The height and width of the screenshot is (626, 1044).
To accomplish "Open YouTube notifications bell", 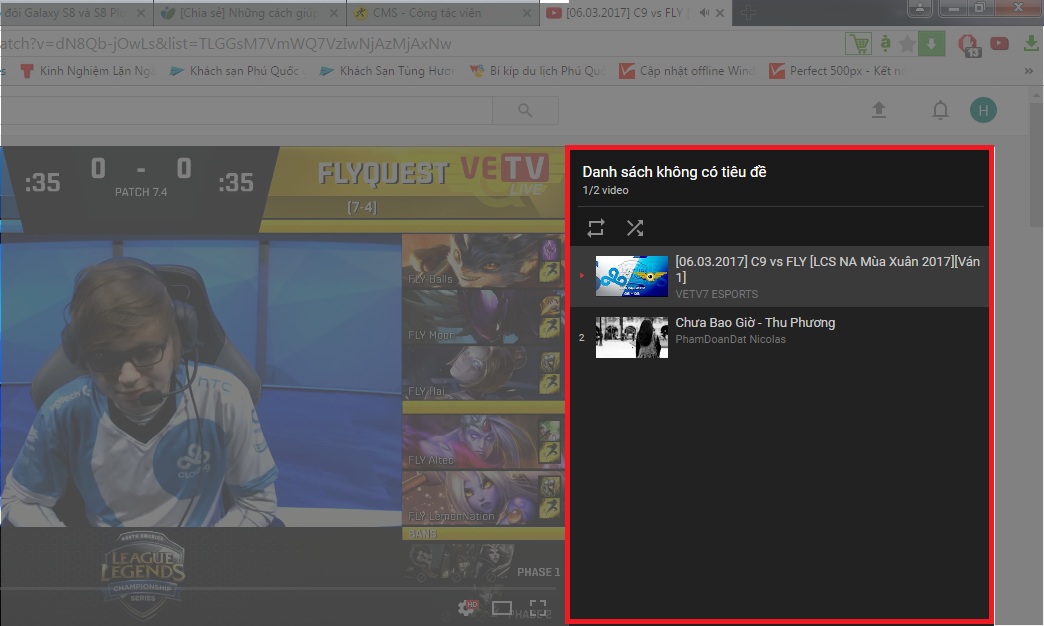I will coord(940,110).
